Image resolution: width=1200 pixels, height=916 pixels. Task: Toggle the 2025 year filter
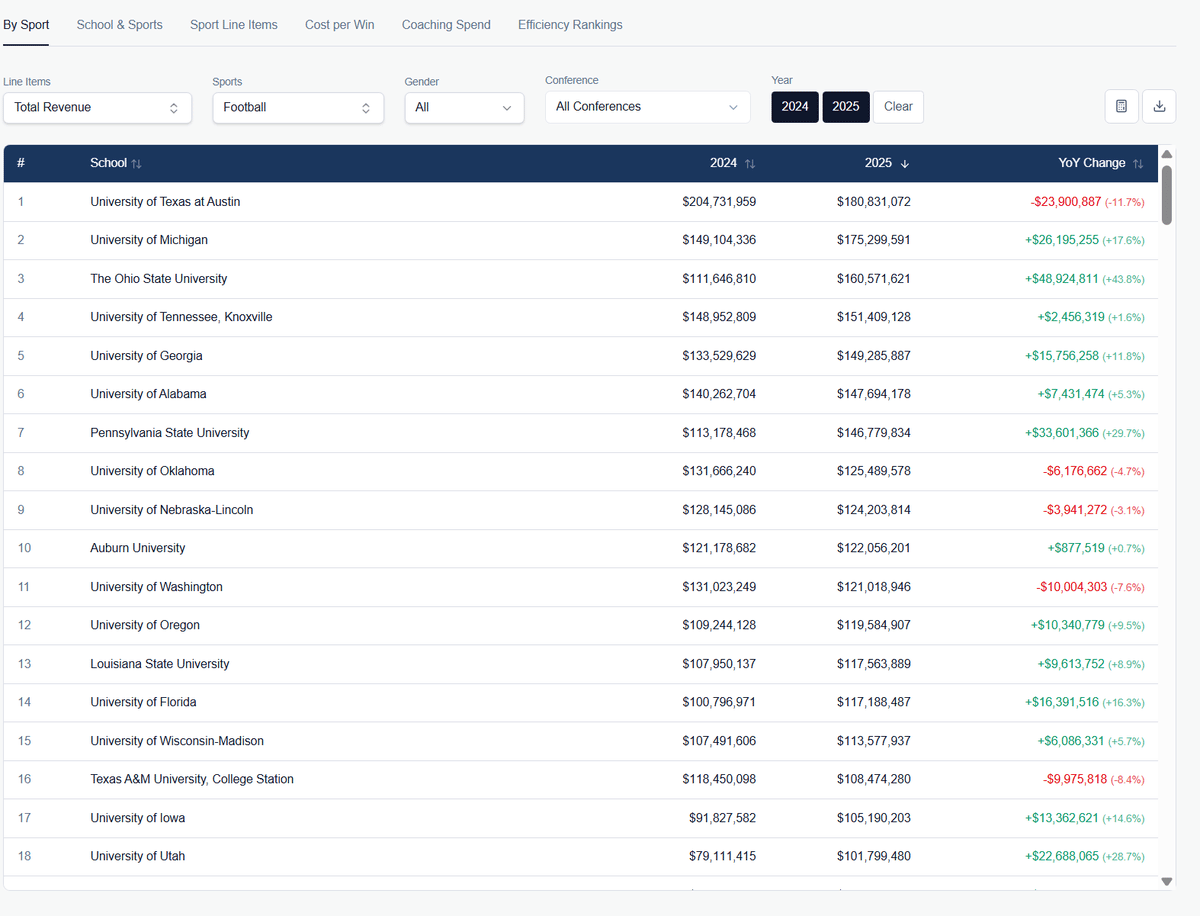[846, 107]
